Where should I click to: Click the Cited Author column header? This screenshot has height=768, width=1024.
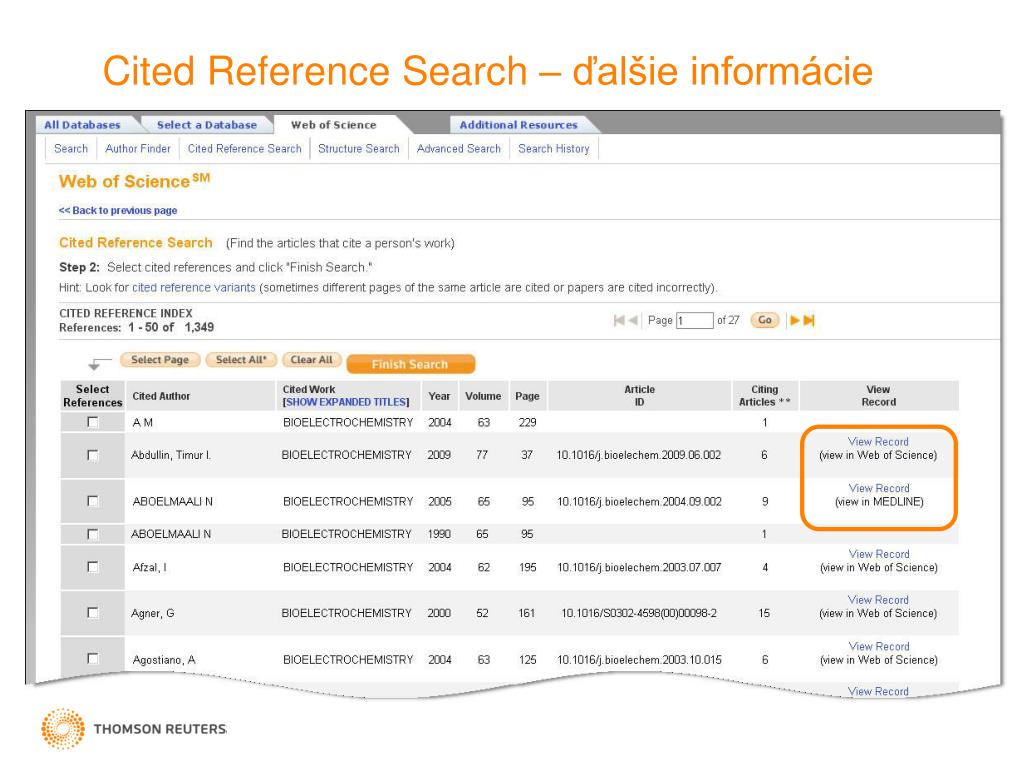pyautogui.click(x=161, y=396)
